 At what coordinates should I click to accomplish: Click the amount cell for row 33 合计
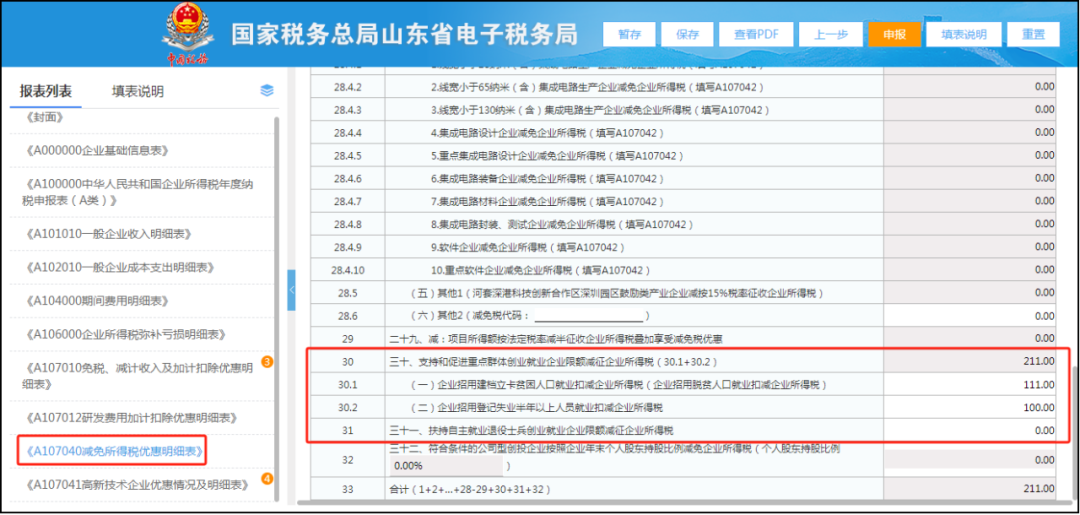[970, 490]
